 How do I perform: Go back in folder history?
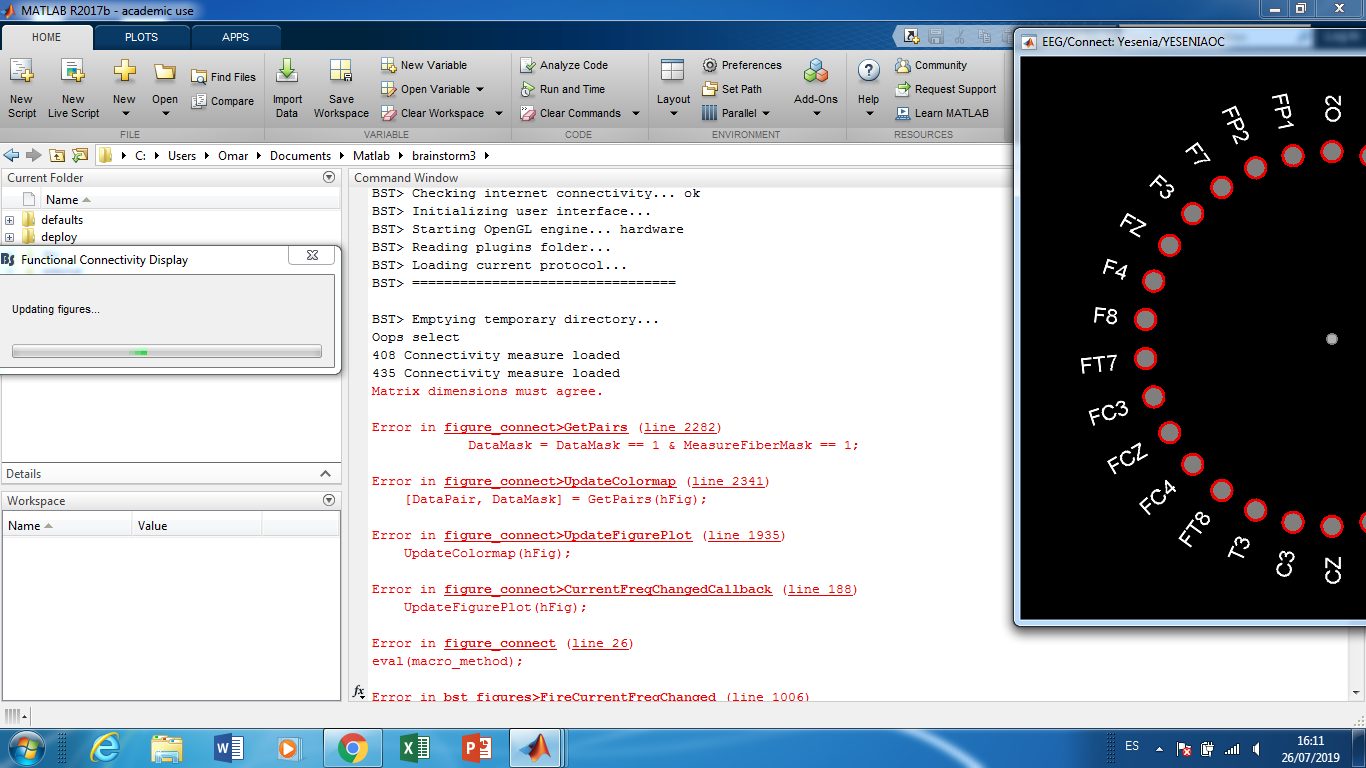tap(12, 155)
